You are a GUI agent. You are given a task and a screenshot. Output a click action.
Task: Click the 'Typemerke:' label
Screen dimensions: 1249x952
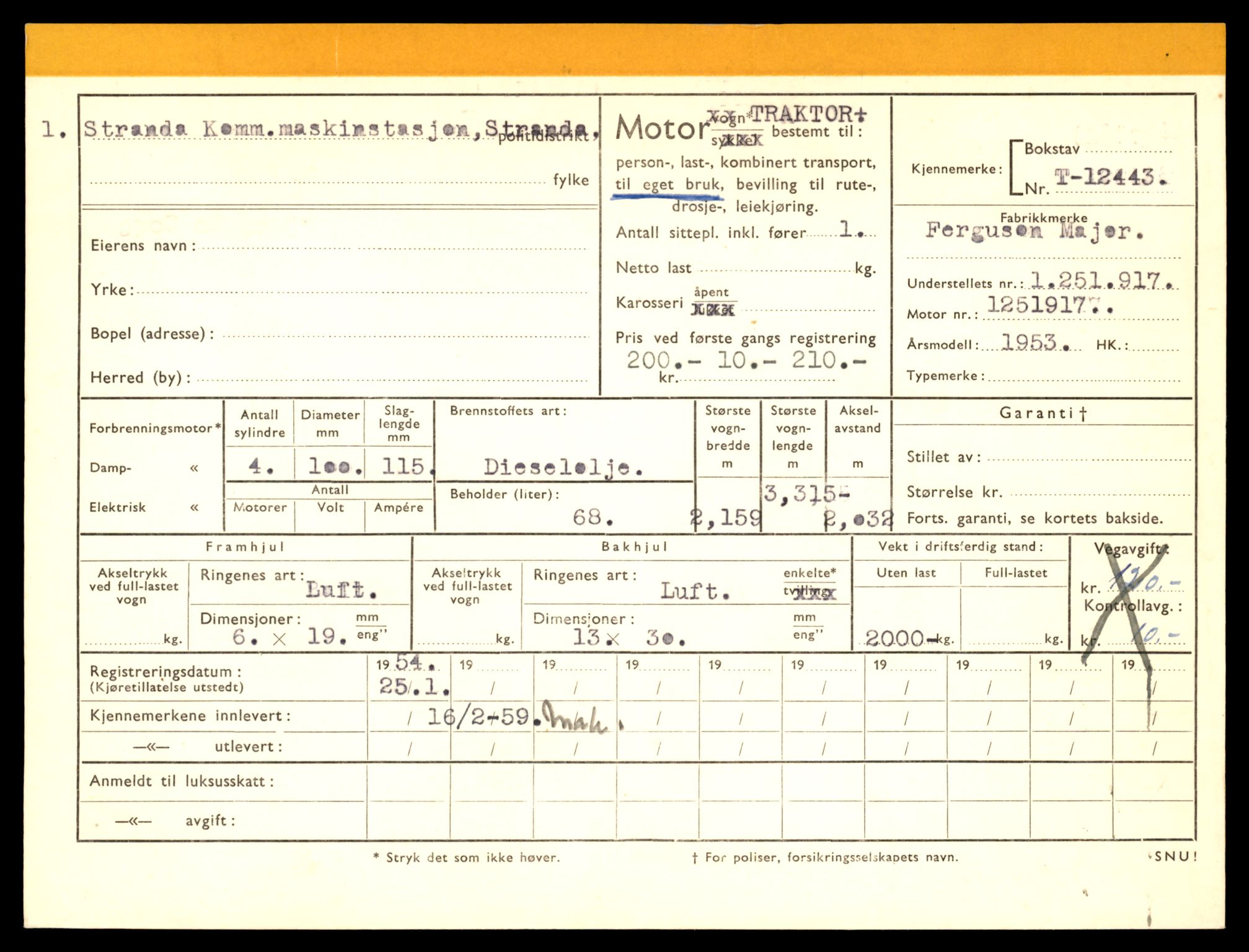(946, 376)
